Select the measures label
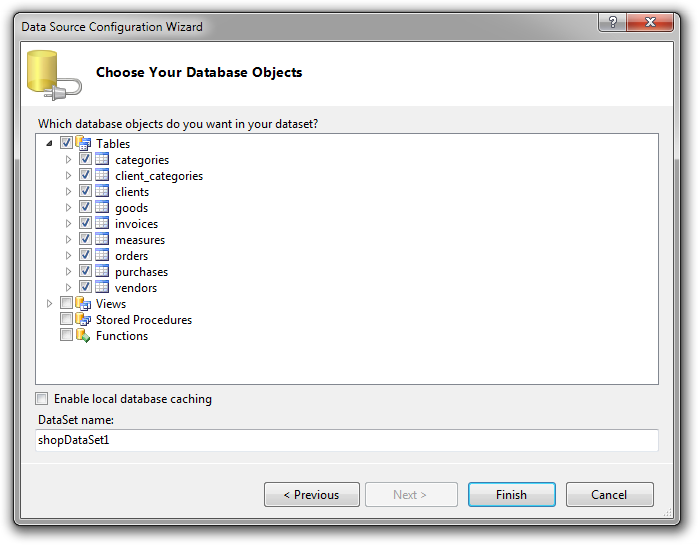699x545 pixels. (140, 240)
